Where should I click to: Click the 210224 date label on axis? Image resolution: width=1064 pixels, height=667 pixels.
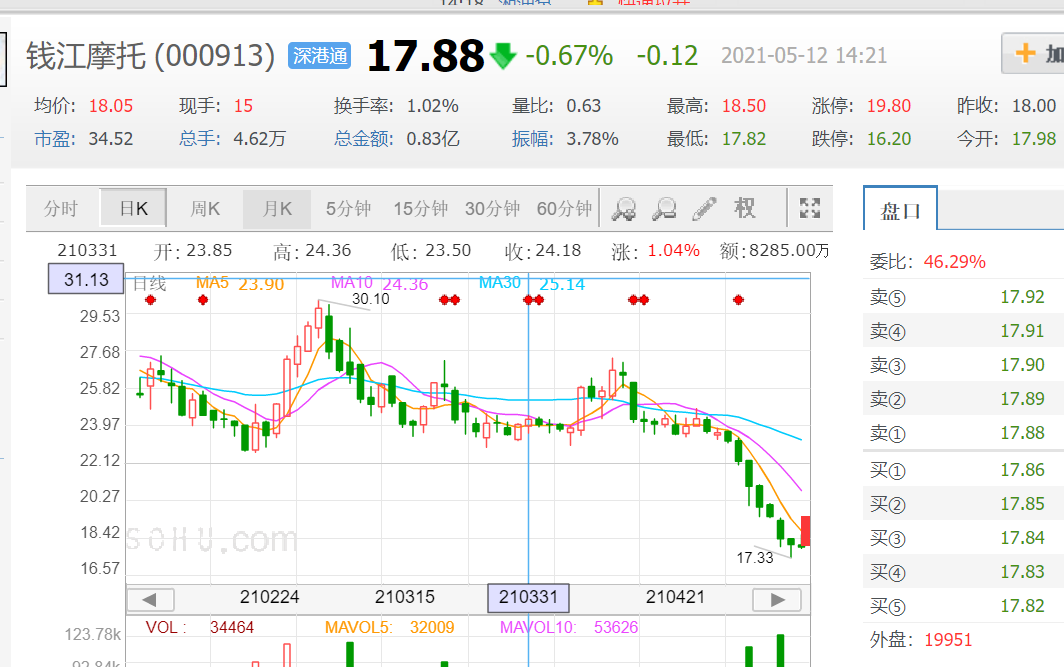(269, 597)
